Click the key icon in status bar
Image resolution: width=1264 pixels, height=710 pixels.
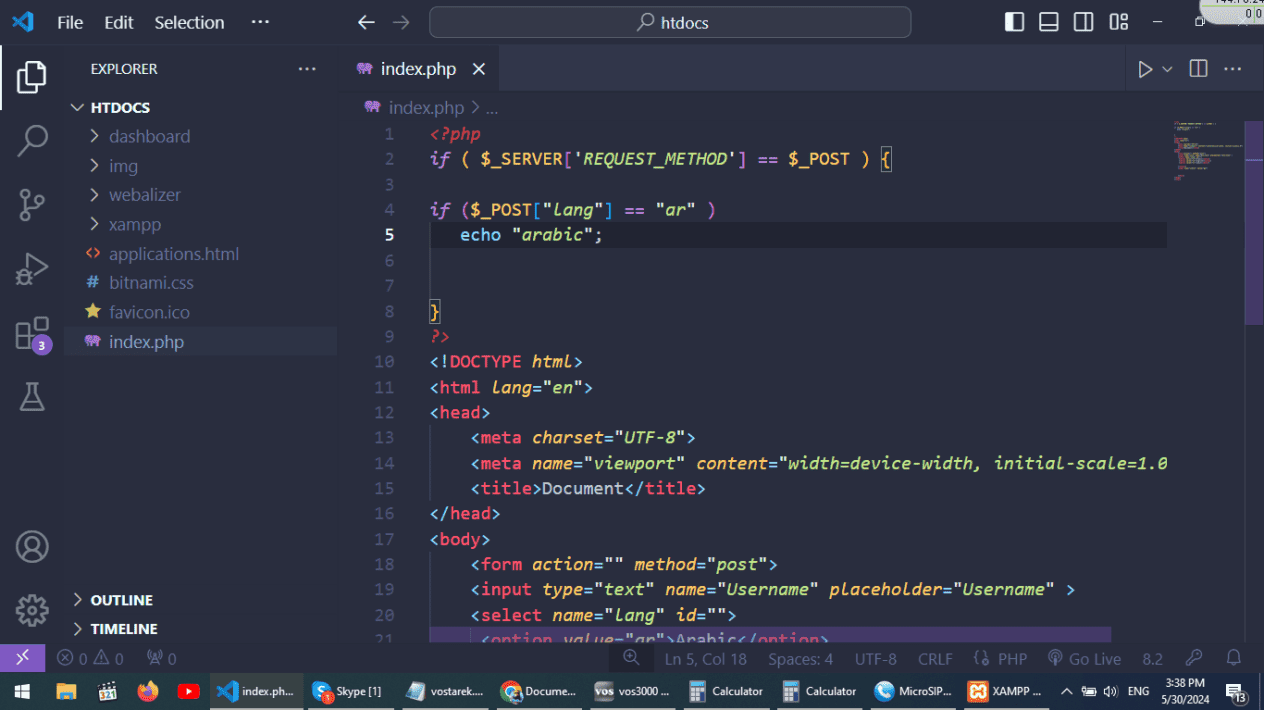point(1193,658)
